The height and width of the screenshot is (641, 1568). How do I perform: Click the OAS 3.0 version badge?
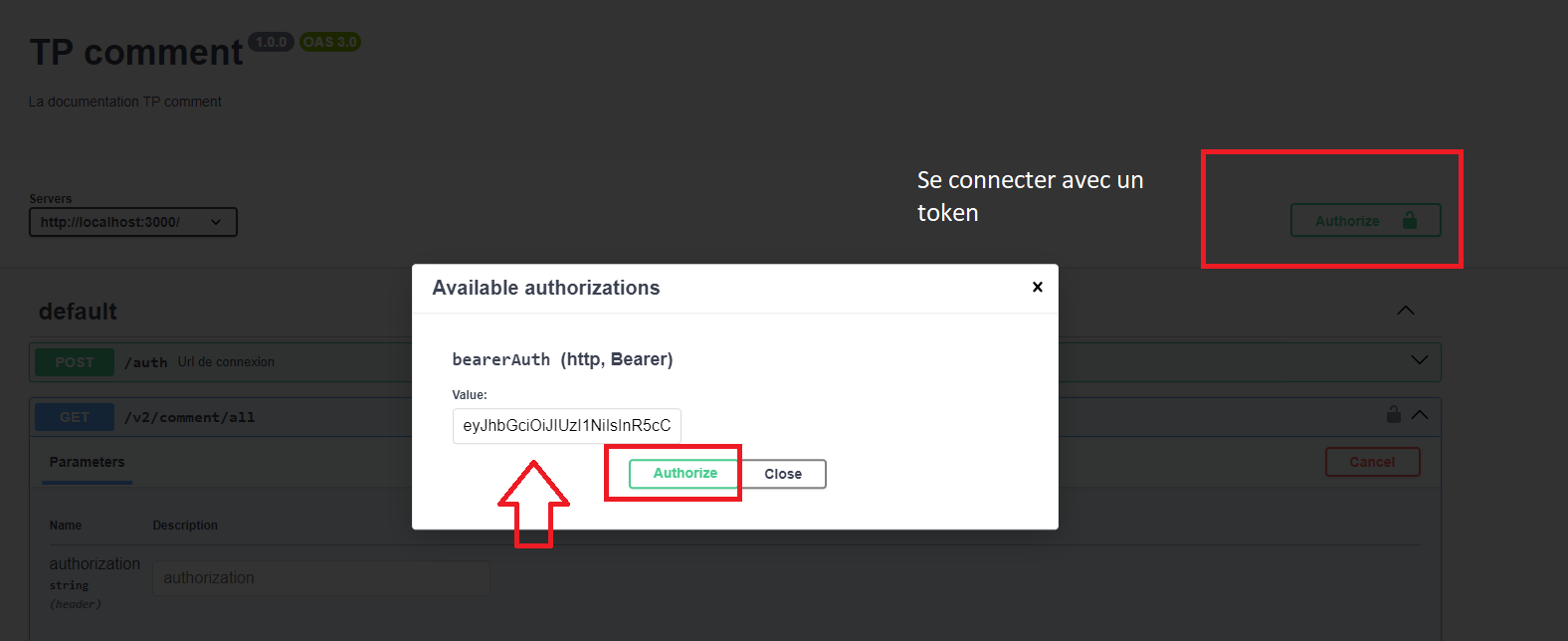[x=330, y=42]
